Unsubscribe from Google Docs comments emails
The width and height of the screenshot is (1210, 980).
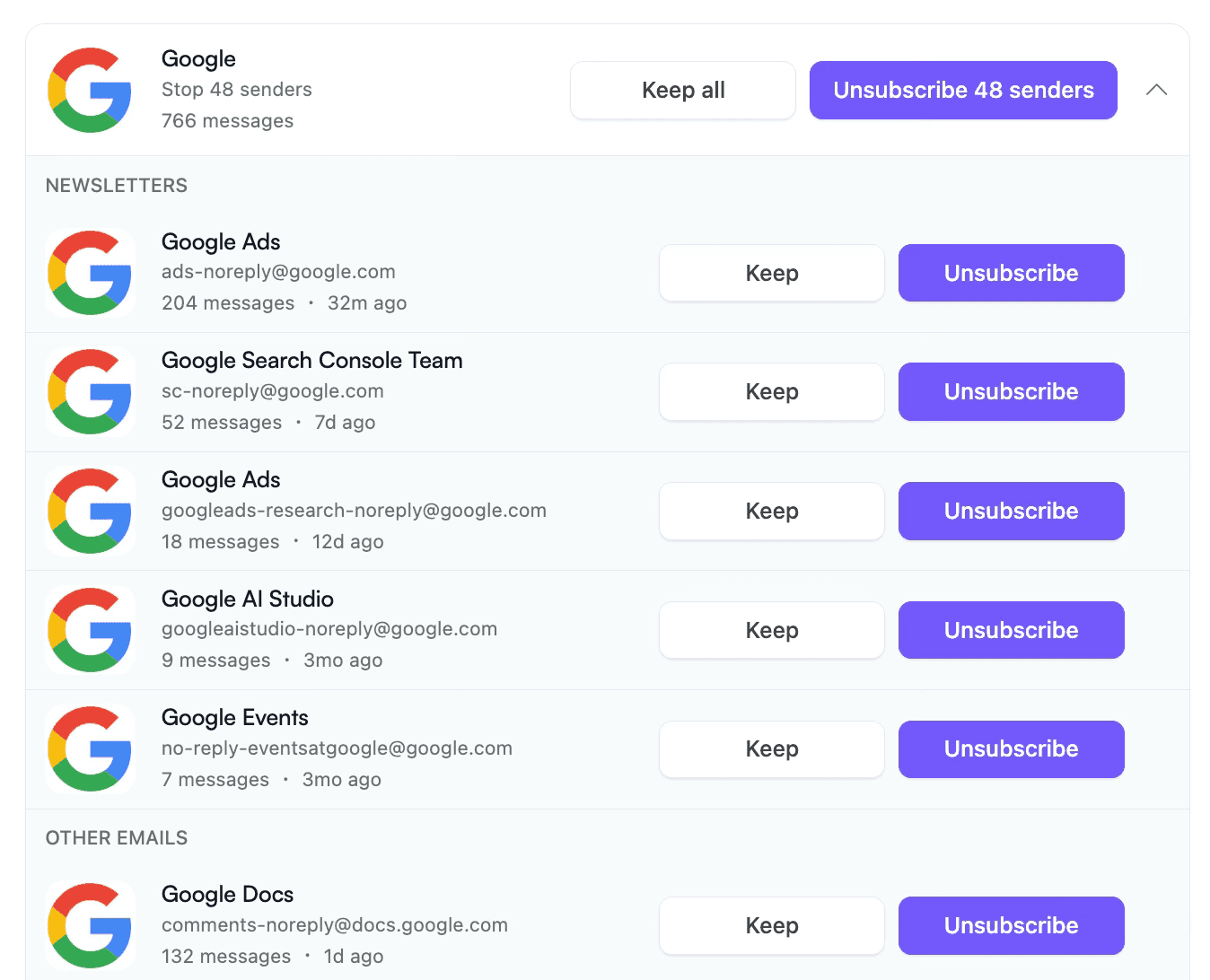[1012, 925]
